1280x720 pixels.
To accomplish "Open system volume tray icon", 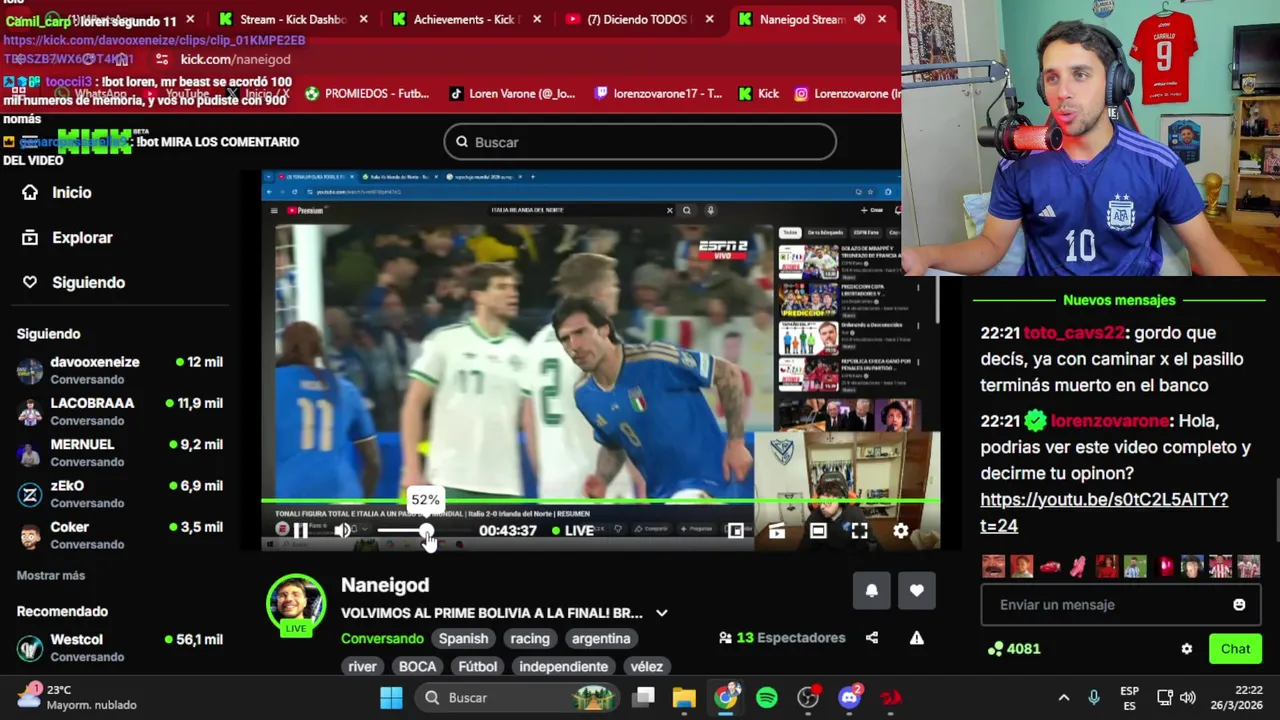I will pyautogui.click(x=1187, y=698).
